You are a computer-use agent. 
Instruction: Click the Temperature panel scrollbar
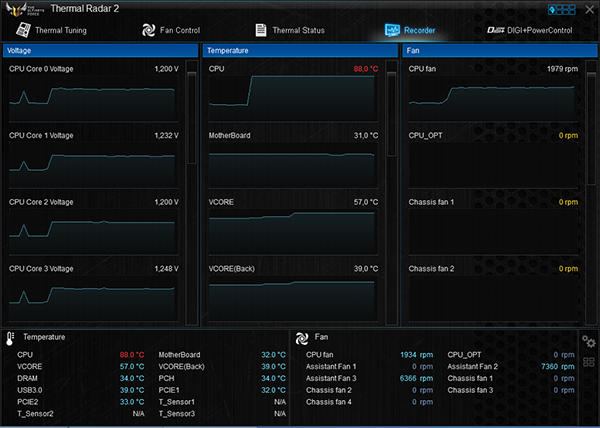click(391, 114)
